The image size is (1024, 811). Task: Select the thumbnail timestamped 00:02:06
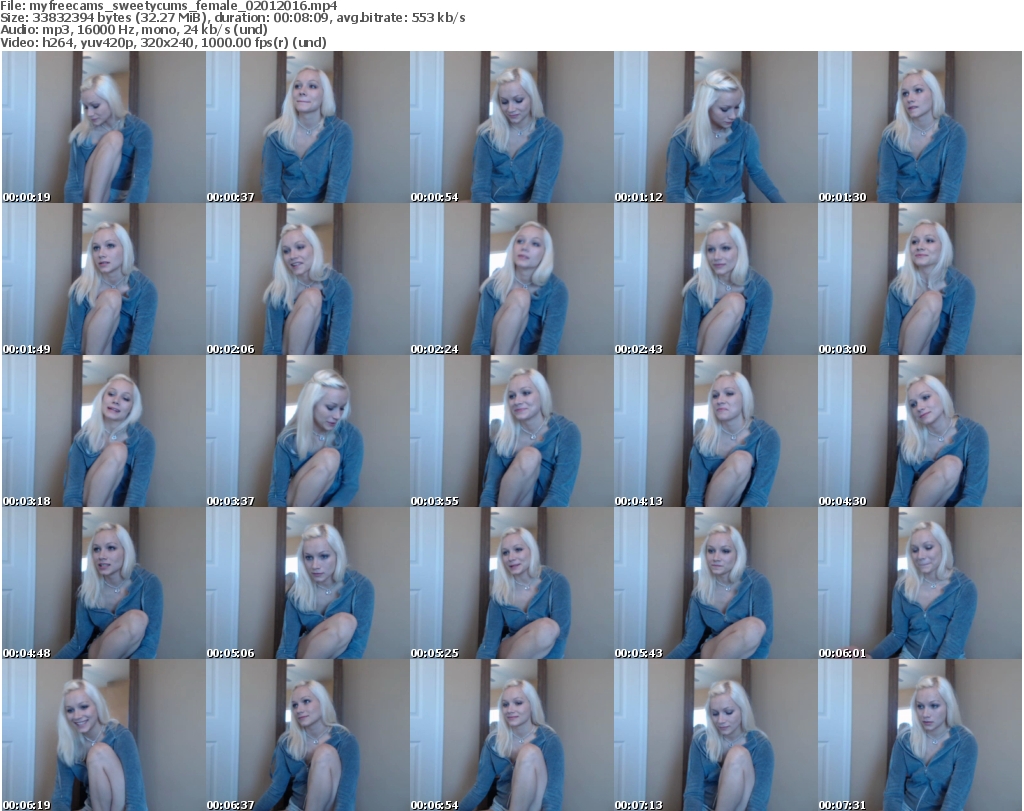(308, 279)
